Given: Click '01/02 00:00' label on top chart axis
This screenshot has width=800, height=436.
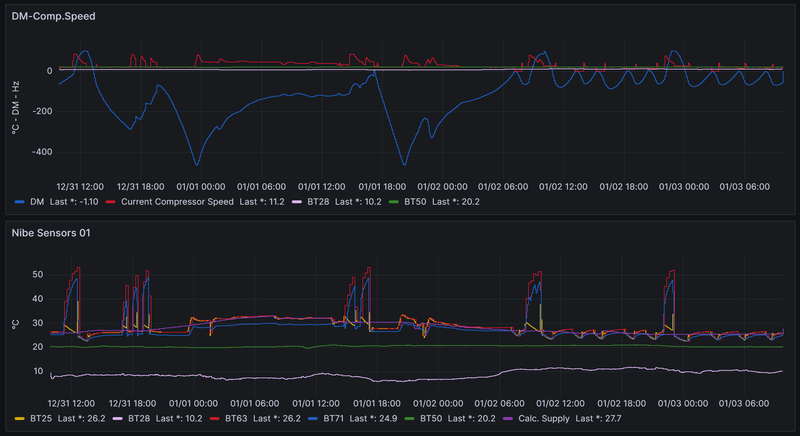Looking at the screenshot, I should (x=442, y=187).
